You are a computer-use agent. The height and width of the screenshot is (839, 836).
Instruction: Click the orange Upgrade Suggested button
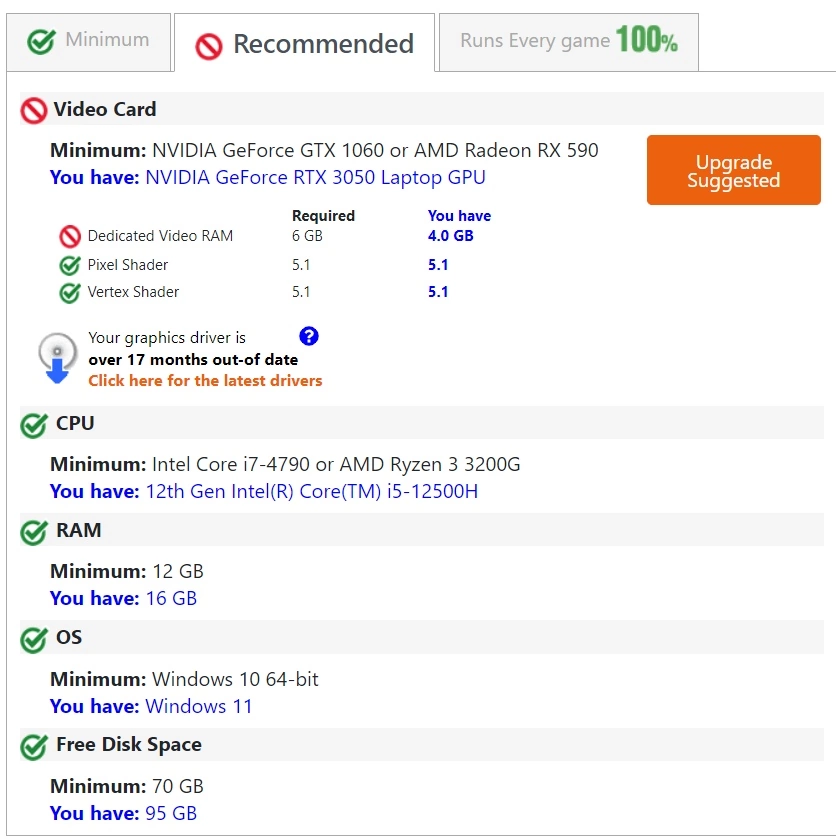tap(733, 170)
